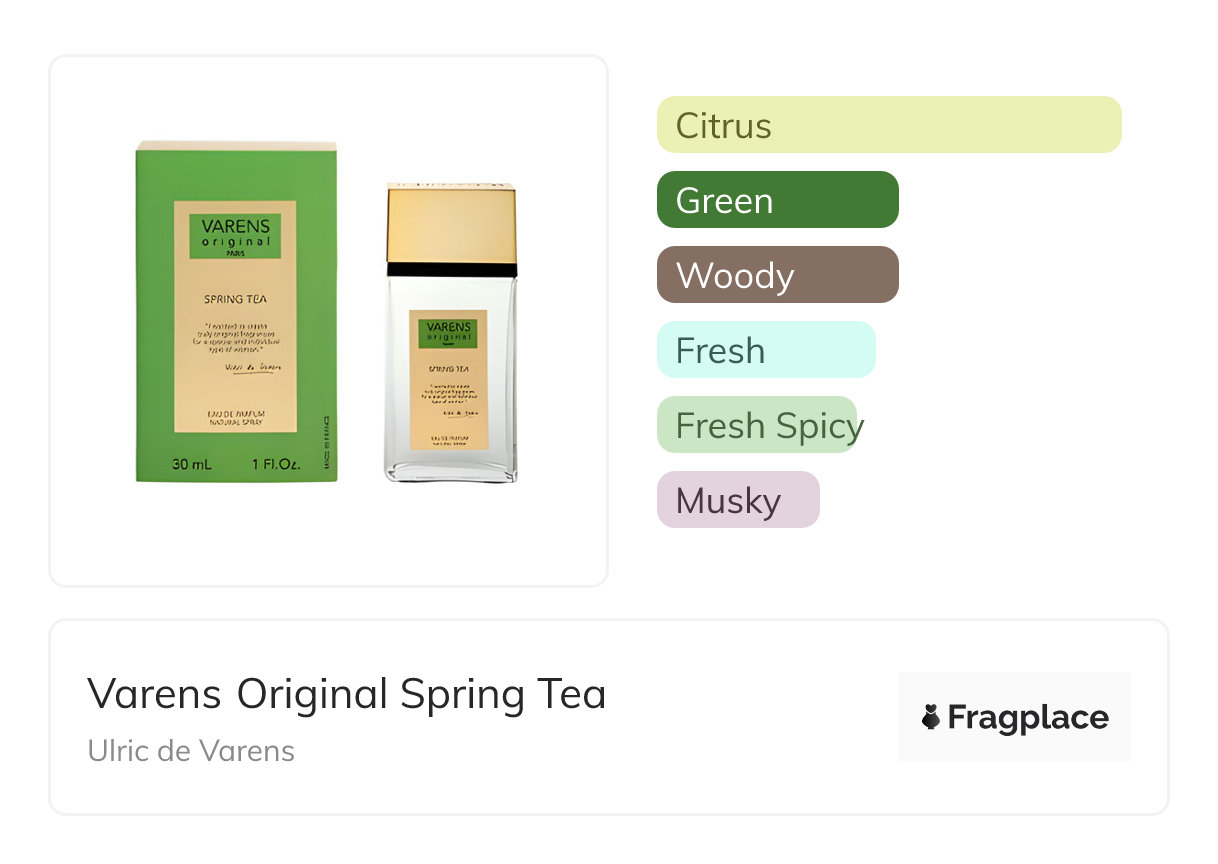The height and width of the screenshot is (864, 1218).
Task: Select the Citrus accord bar
Action: coord(888,125)
